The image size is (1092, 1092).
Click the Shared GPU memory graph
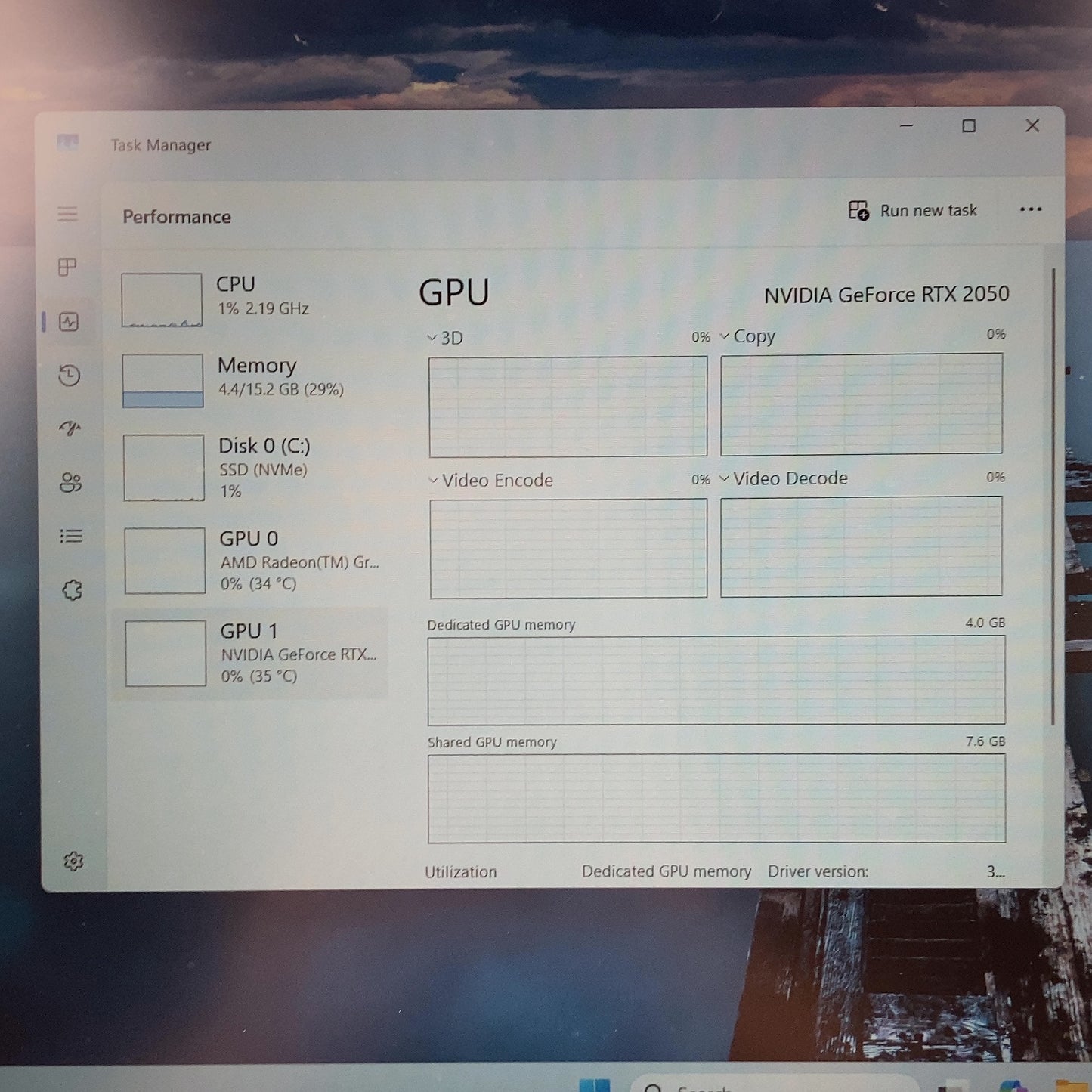pyautogui.click(x=716, y=798)
